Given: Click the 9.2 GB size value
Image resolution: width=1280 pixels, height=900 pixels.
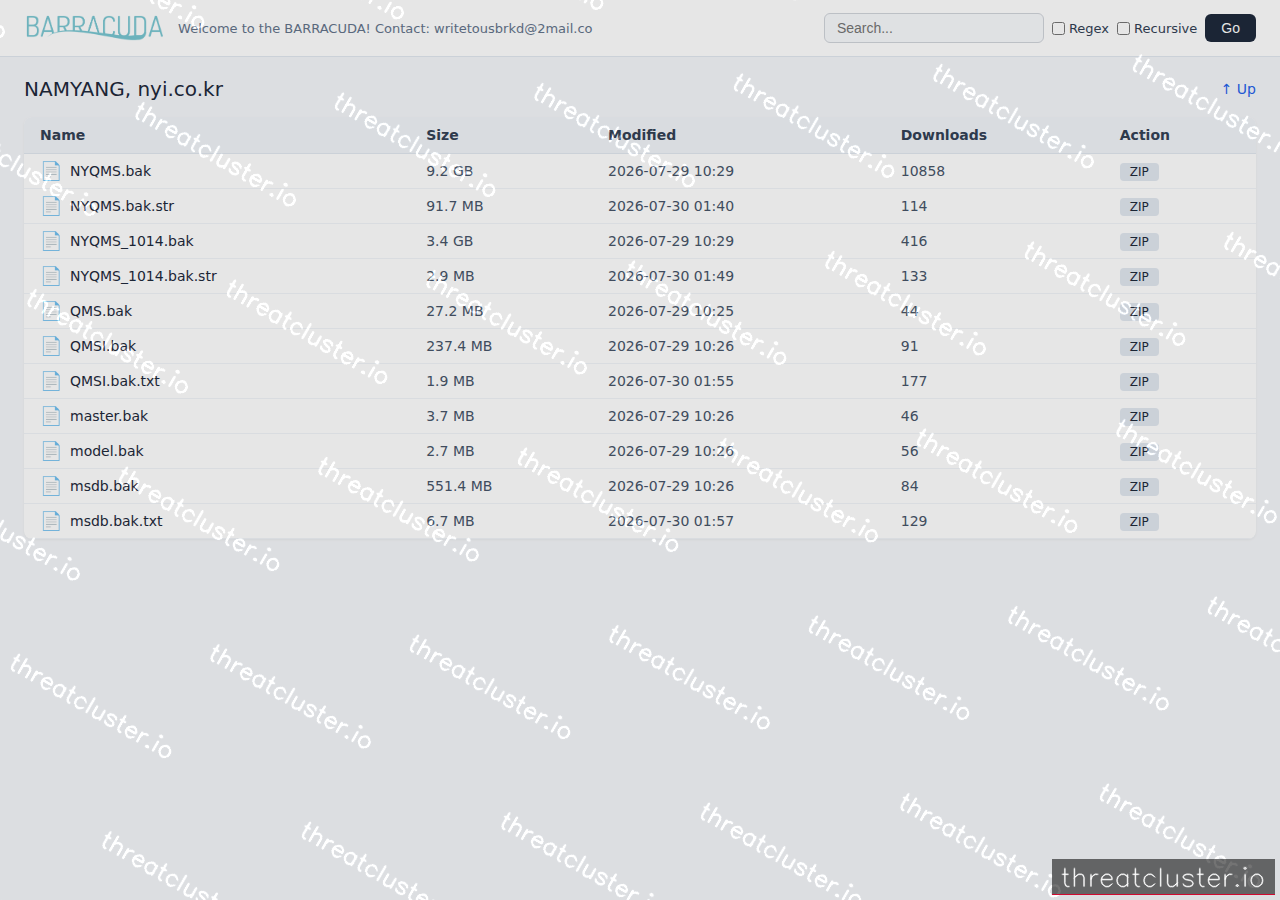Looking at the screenshot, I should pyautogui.click(x=450, y=171).
